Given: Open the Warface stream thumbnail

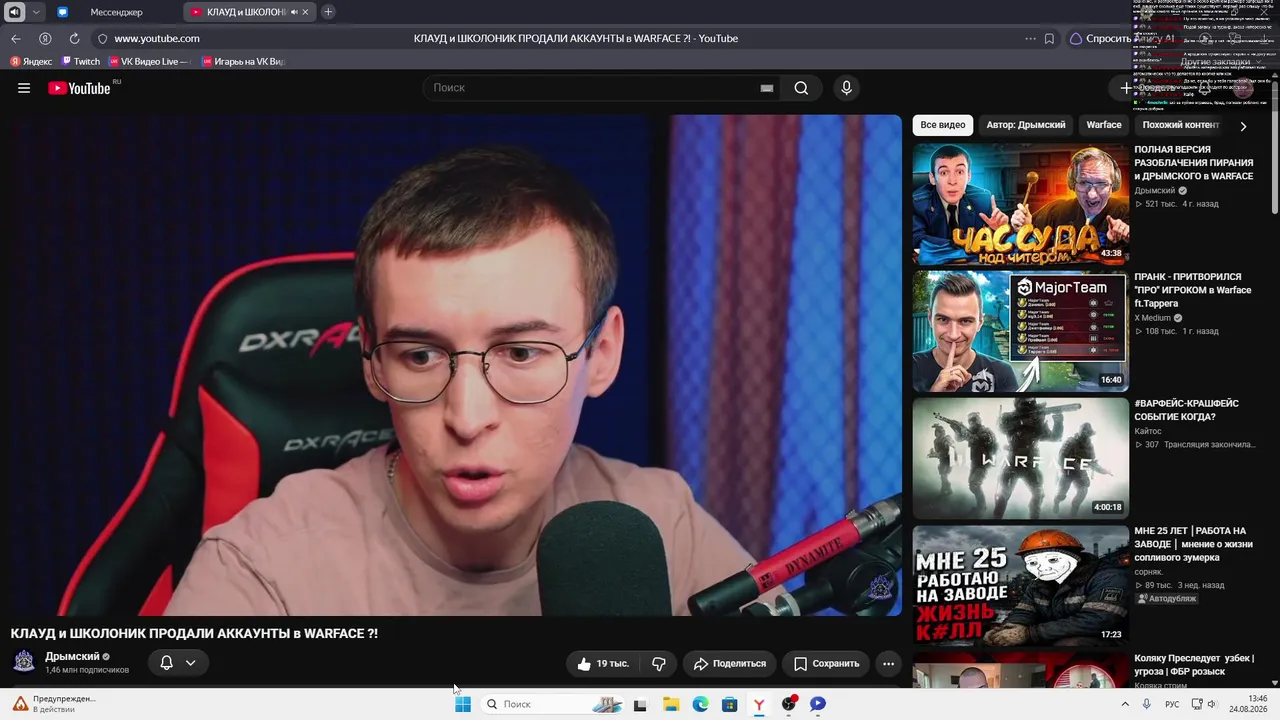Looking at the screenshot, I should coord(1020,458).
